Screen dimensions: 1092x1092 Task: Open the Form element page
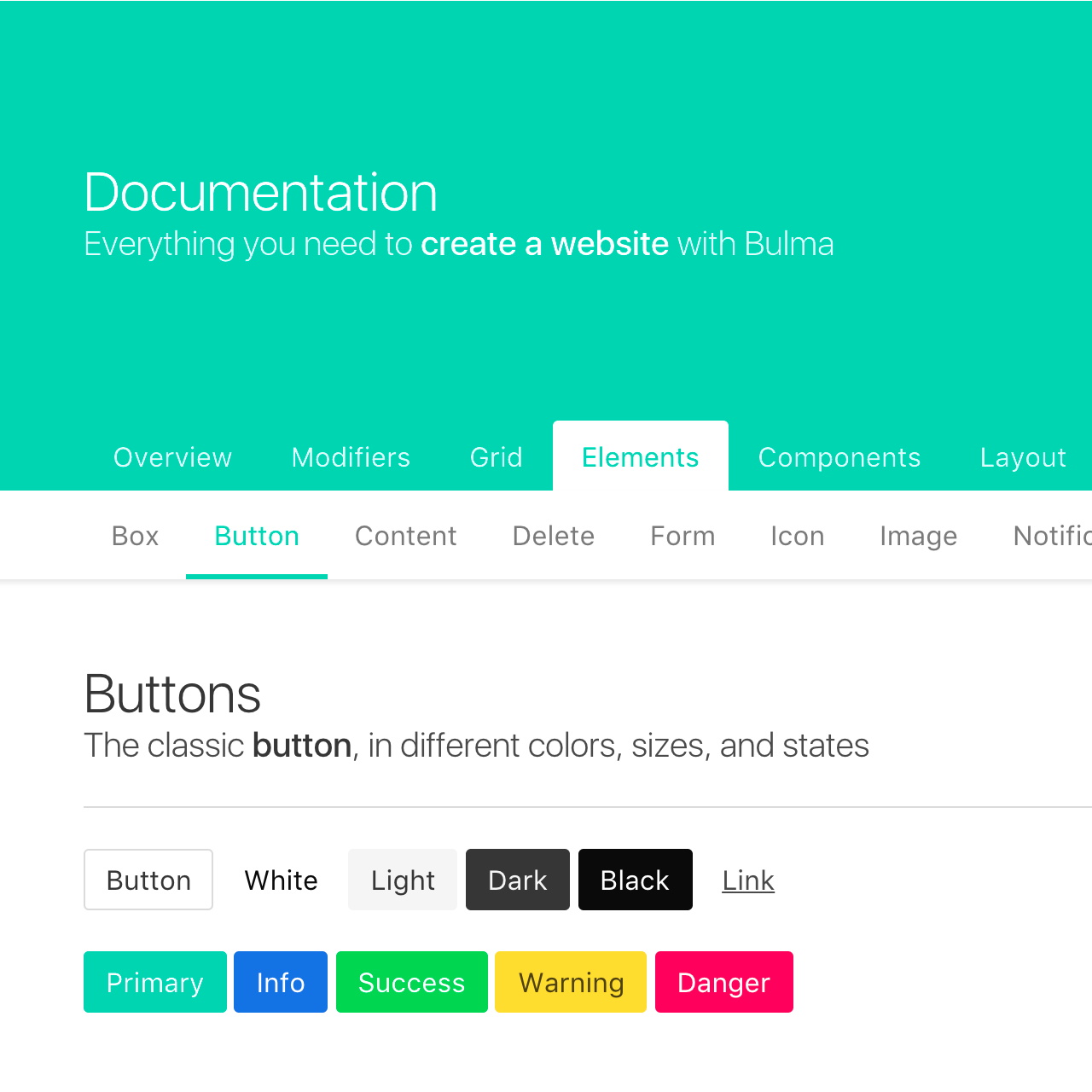pos(682,536)
